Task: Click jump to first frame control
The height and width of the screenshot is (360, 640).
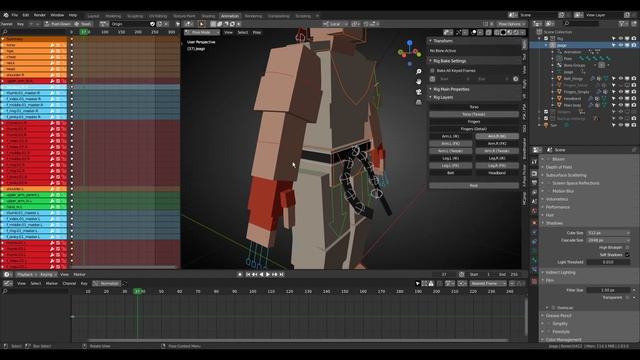Action: (x=248, y=275)
